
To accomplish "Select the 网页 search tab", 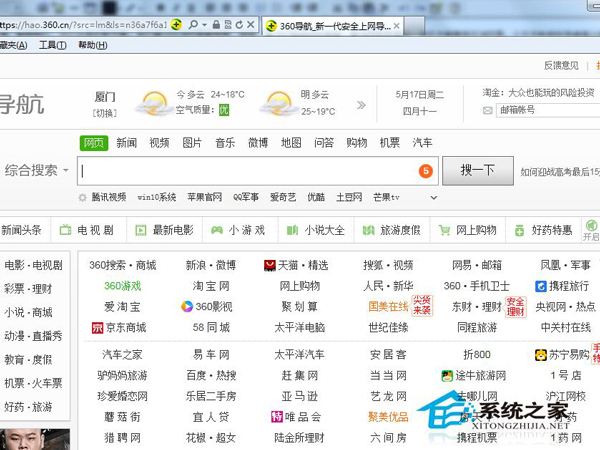I will point(94,143).
